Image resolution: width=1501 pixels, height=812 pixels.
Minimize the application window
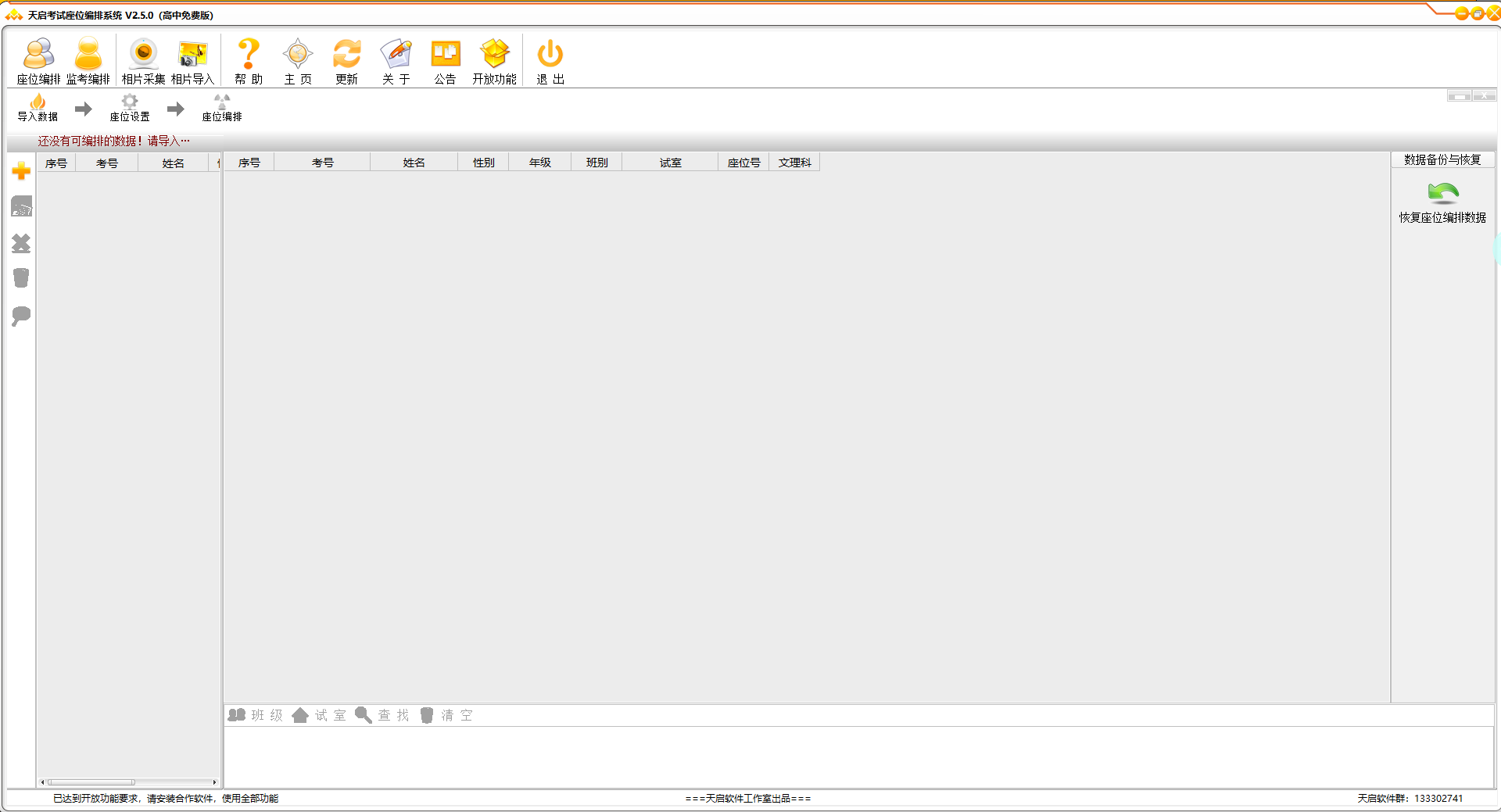(x=1461, y=13)
